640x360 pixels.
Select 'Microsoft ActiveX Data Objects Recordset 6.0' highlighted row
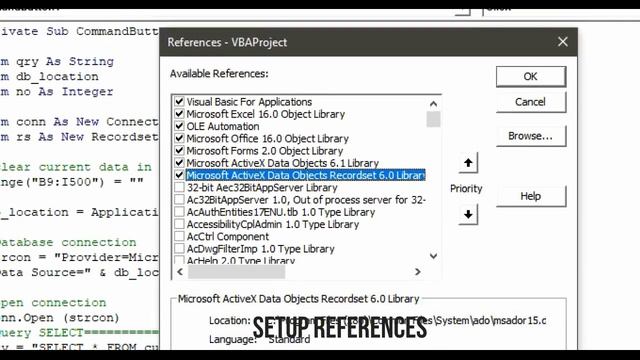pos(306,175)
